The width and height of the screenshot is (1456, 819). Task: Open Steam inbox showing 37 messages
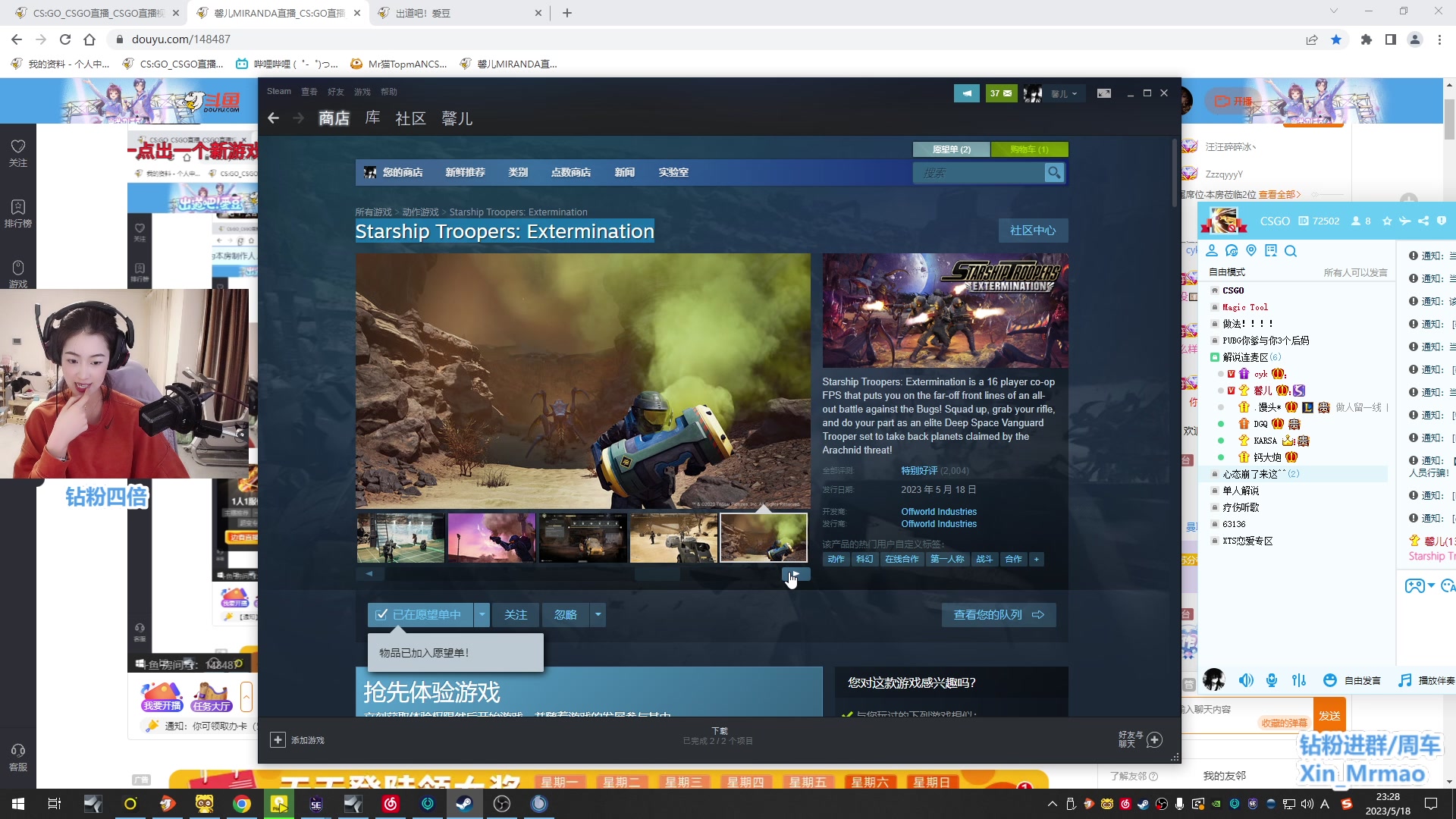click(x=1002, y=93)
